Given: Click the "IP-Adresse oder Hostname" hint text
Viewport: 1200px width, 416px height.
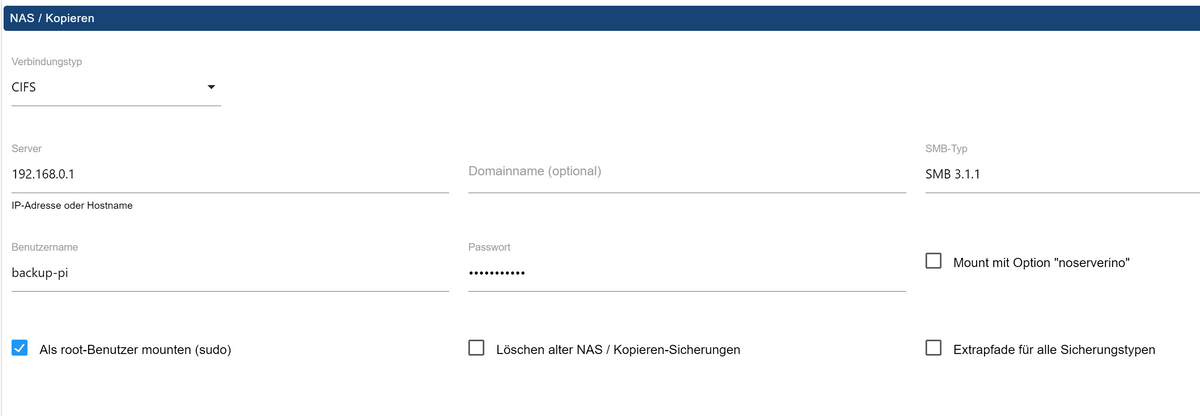Looking at the screenshot, I should tap(72, 206).
